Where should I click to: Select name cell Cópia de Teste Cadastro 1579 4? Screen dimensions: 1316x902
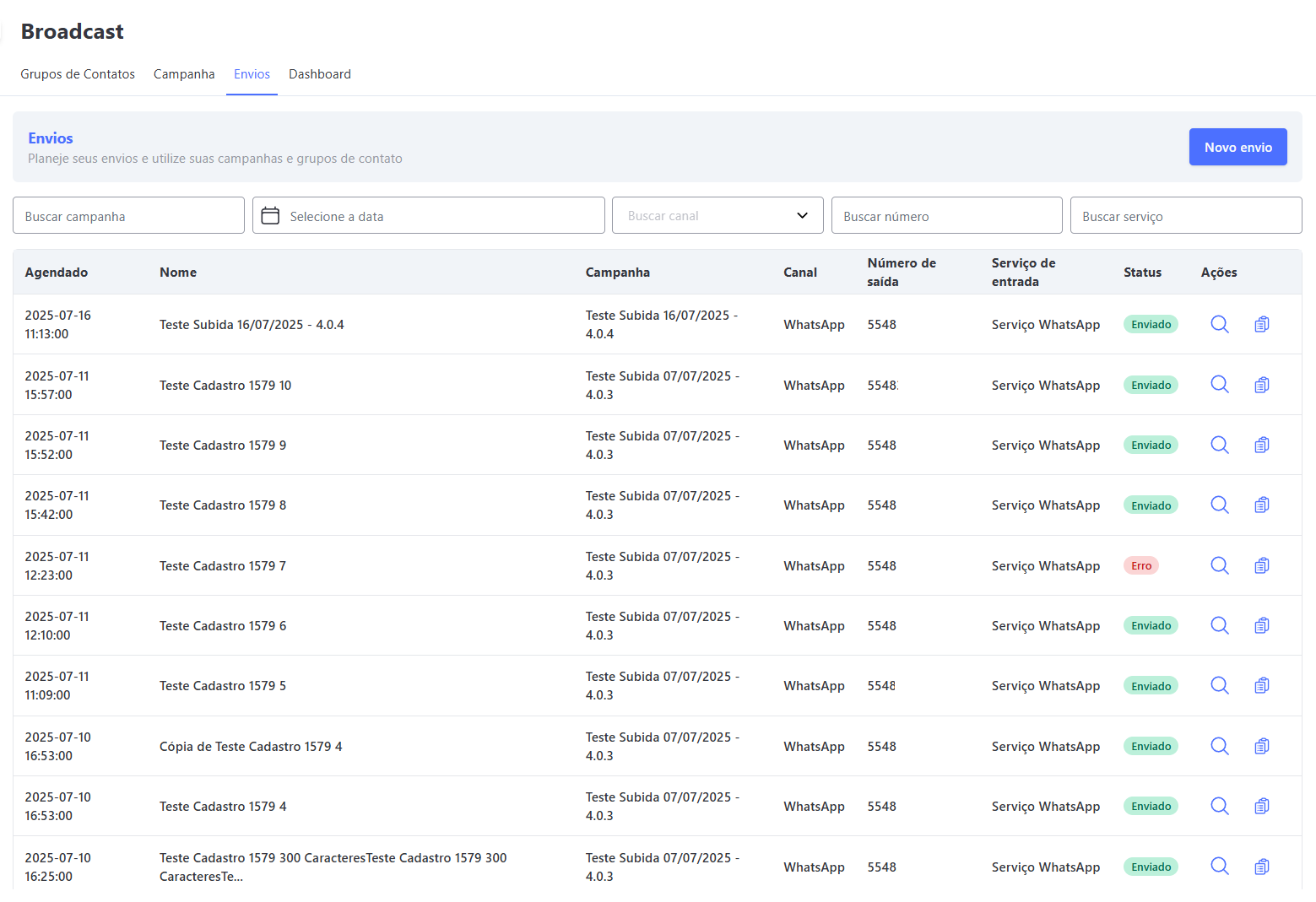pos(251,746)
